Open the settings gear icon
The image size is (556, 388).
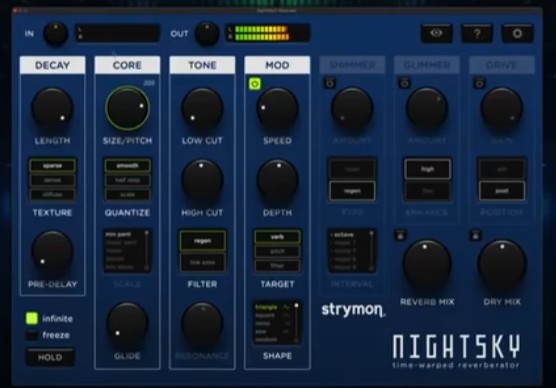[x=517, y=33]
